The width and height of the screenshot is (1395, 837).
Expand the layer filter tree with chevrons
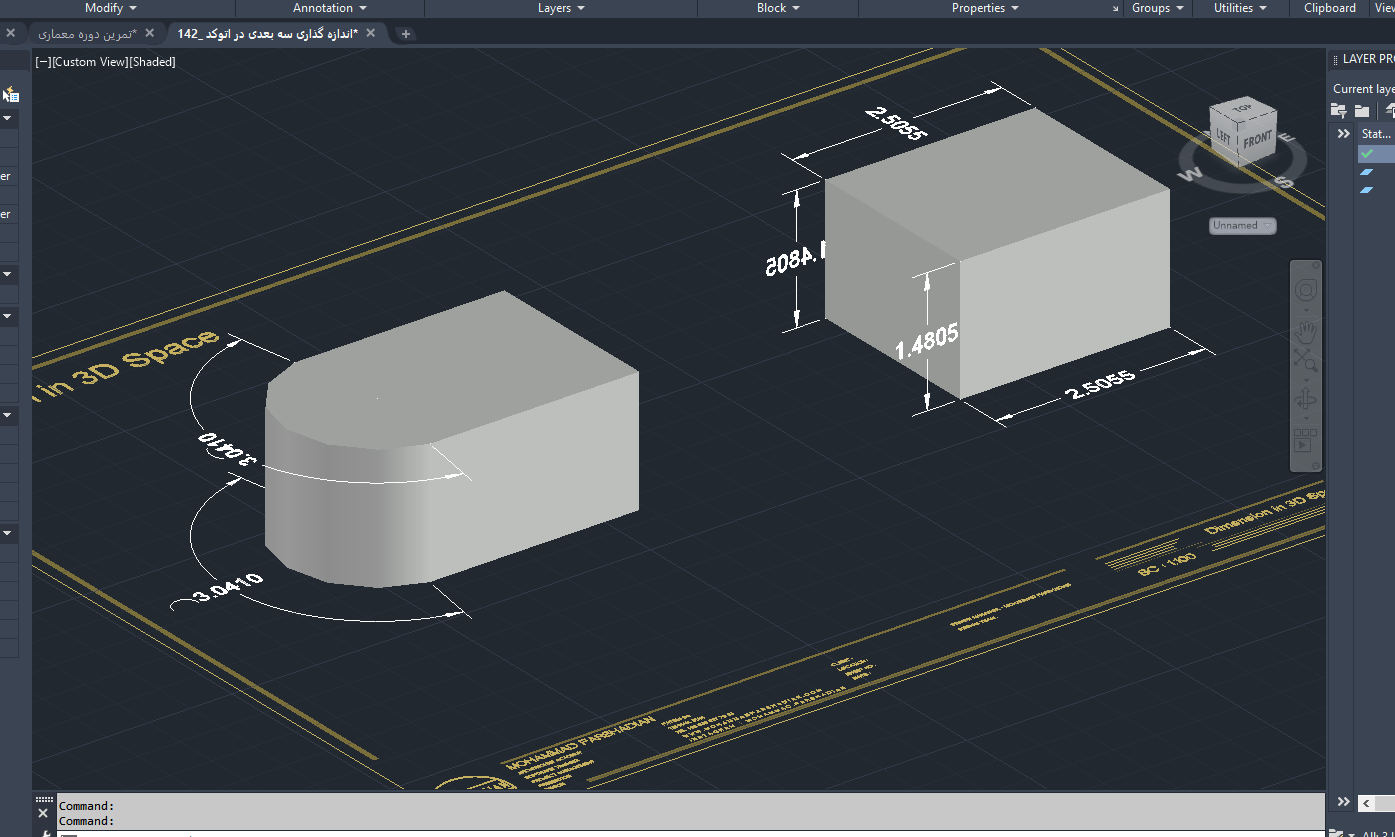point(1343,133)
